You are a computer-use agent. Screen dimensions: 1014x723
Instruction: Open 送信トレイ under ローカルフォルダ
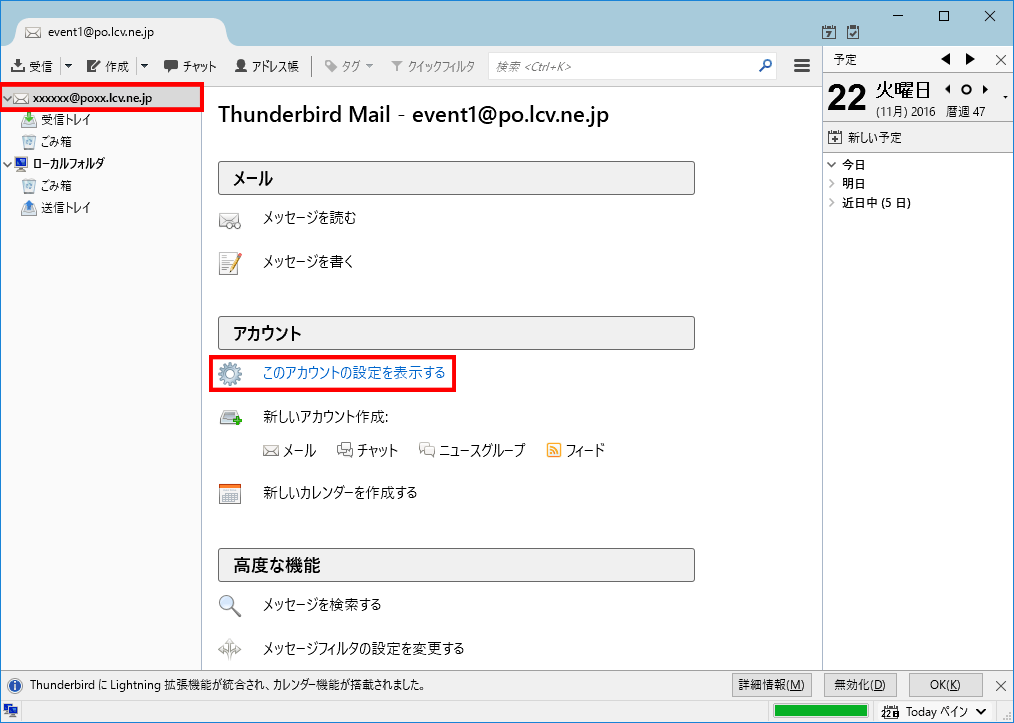point(65,208)
